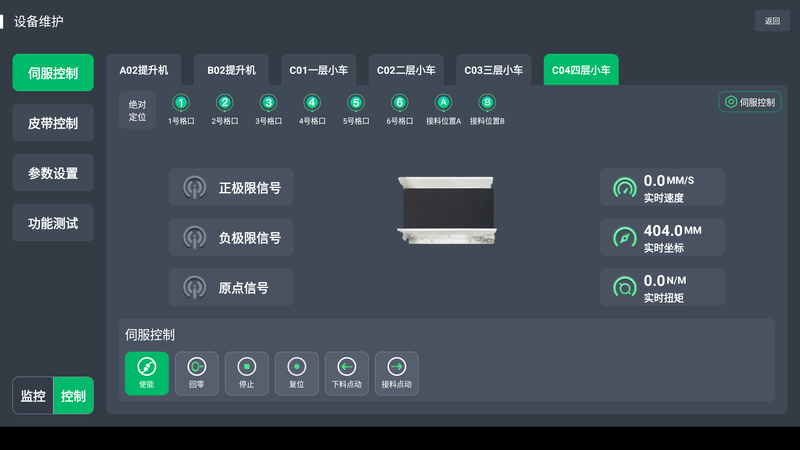Select 伺服控制 in left sidebar

pos(53,73)
